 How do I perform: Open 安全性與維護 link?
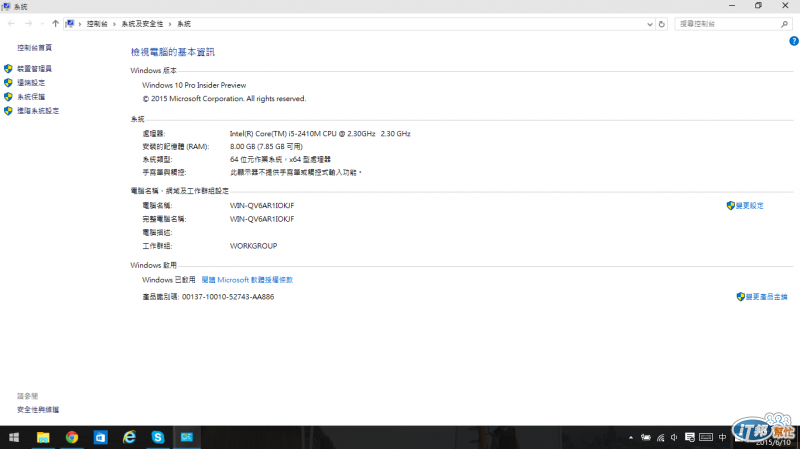click(38, 410)
